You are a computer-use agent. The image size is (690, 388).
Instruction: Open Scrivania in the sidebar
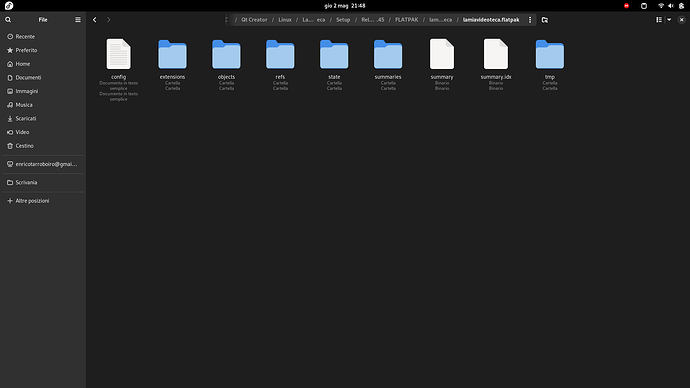[43, 182]
